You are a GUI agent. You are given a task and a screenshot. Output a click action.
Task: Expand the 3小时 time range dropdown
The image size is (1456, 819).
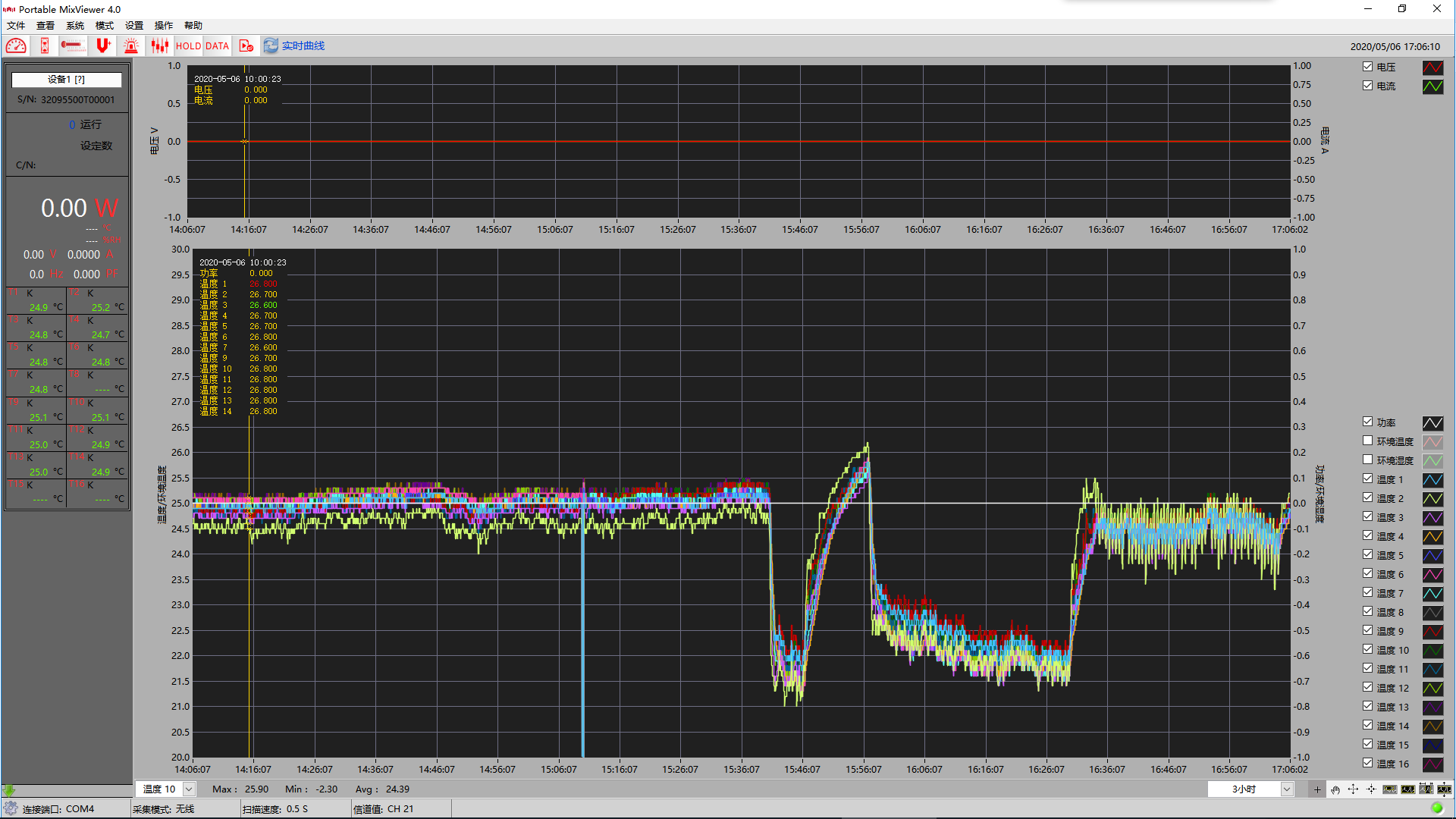click(x=1286, y=789)
